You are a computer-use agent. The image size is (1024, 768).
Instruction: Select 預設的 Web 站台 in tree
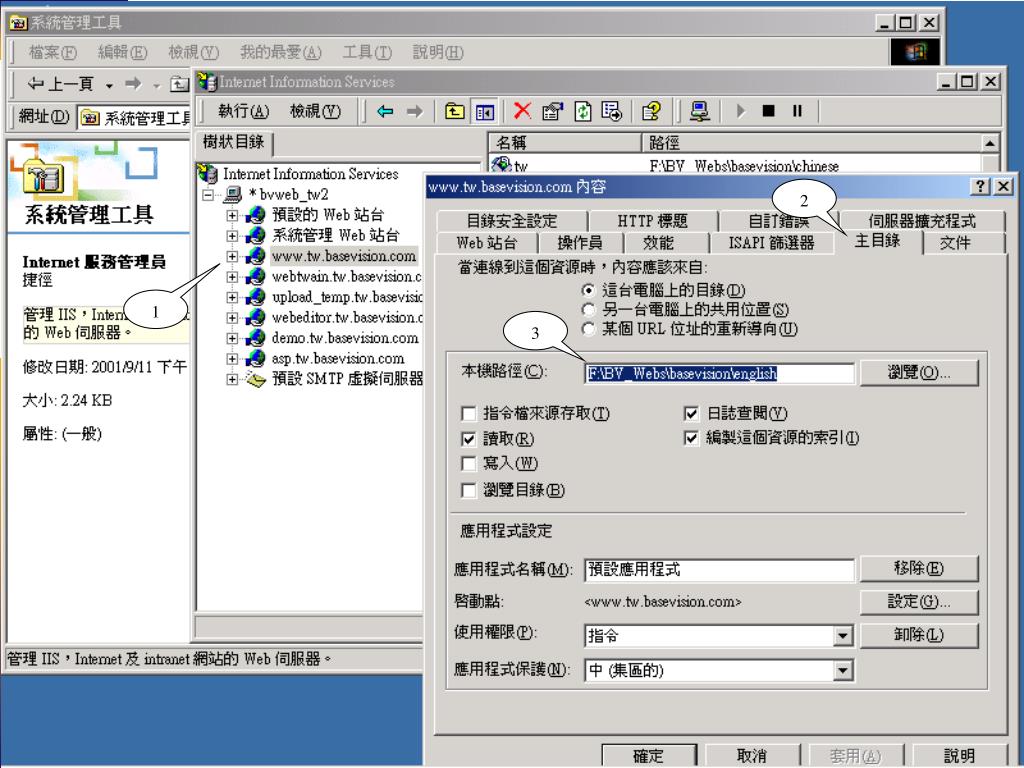(x=328, y=215)
